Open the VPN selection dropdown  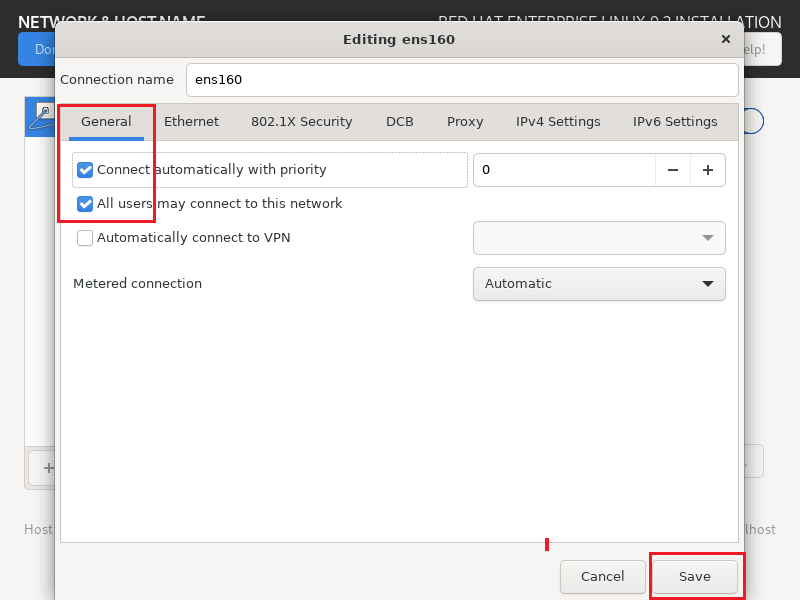coord(599,238)
